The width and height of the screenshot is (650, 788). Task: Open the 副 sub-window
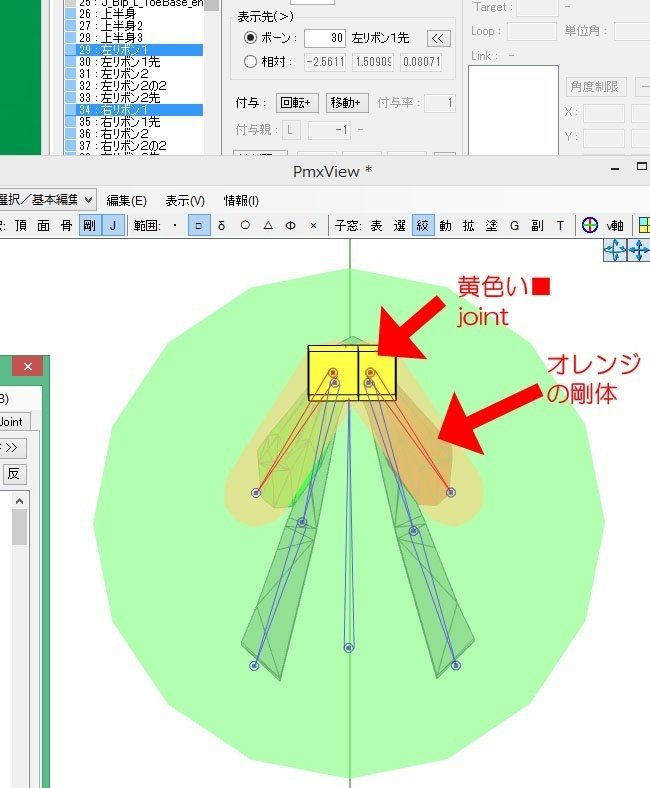pyautogui.click(x=537, y=226)
